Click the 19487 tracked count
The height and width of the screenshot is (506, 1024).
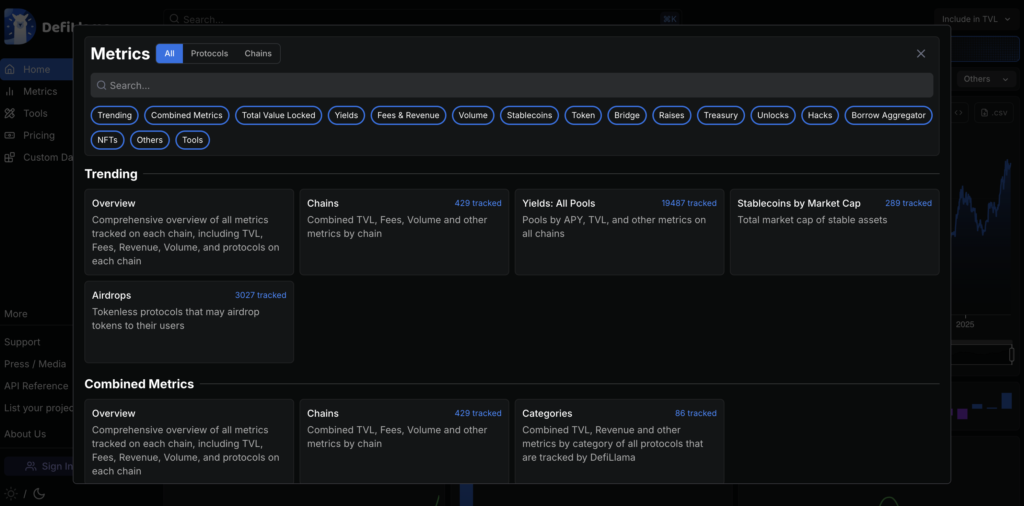pyautogui.click(x=689, y=203)
